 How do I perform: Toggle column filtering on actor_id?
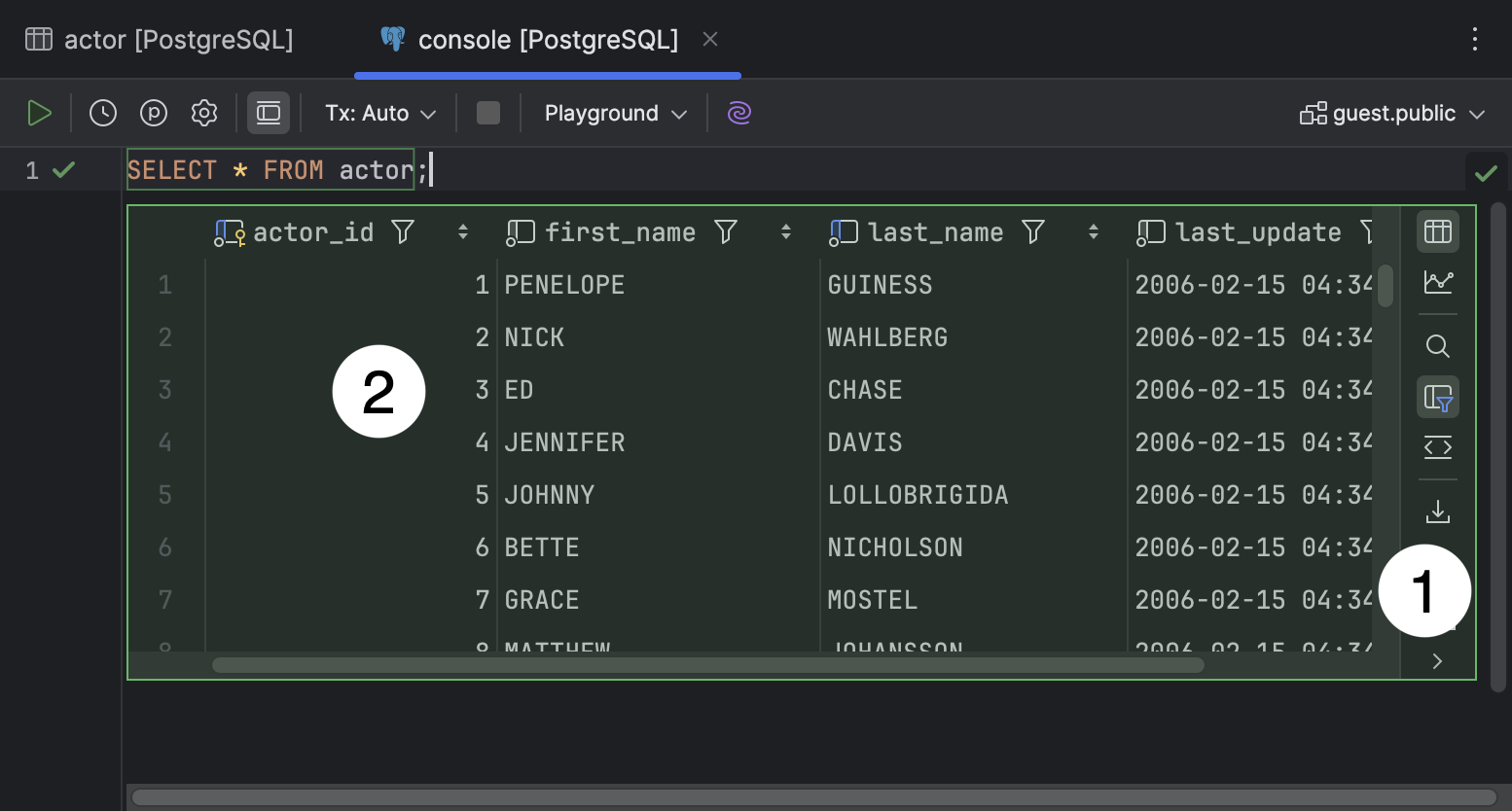[x=401, y=231]
